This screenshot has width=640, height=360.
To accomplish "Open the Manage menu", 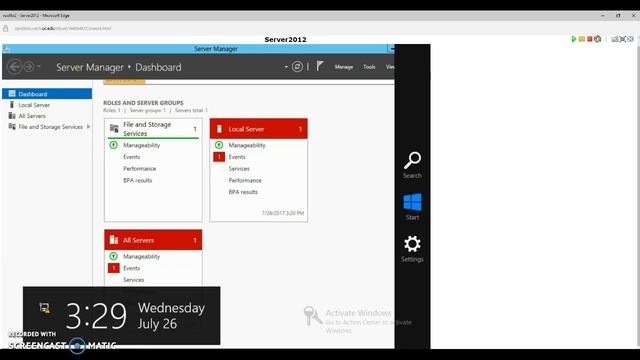I will [x=344, y=67].
